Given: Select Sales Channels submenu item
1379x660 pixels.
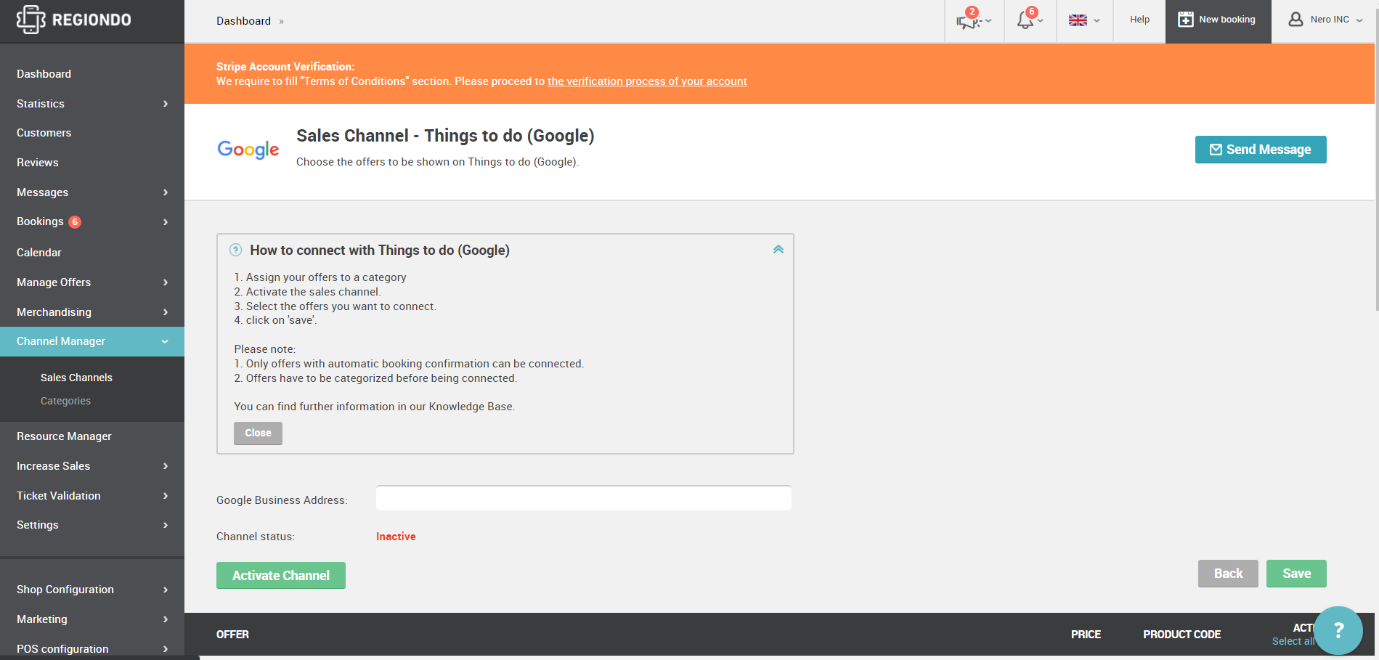Looking at the screenshot, I should click(x=76, y=378).
